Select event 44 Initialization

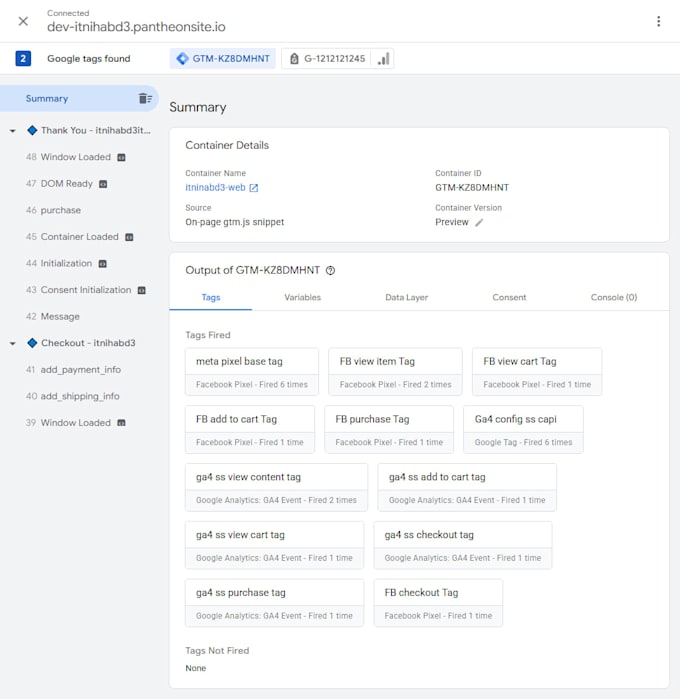click(59, 263)
